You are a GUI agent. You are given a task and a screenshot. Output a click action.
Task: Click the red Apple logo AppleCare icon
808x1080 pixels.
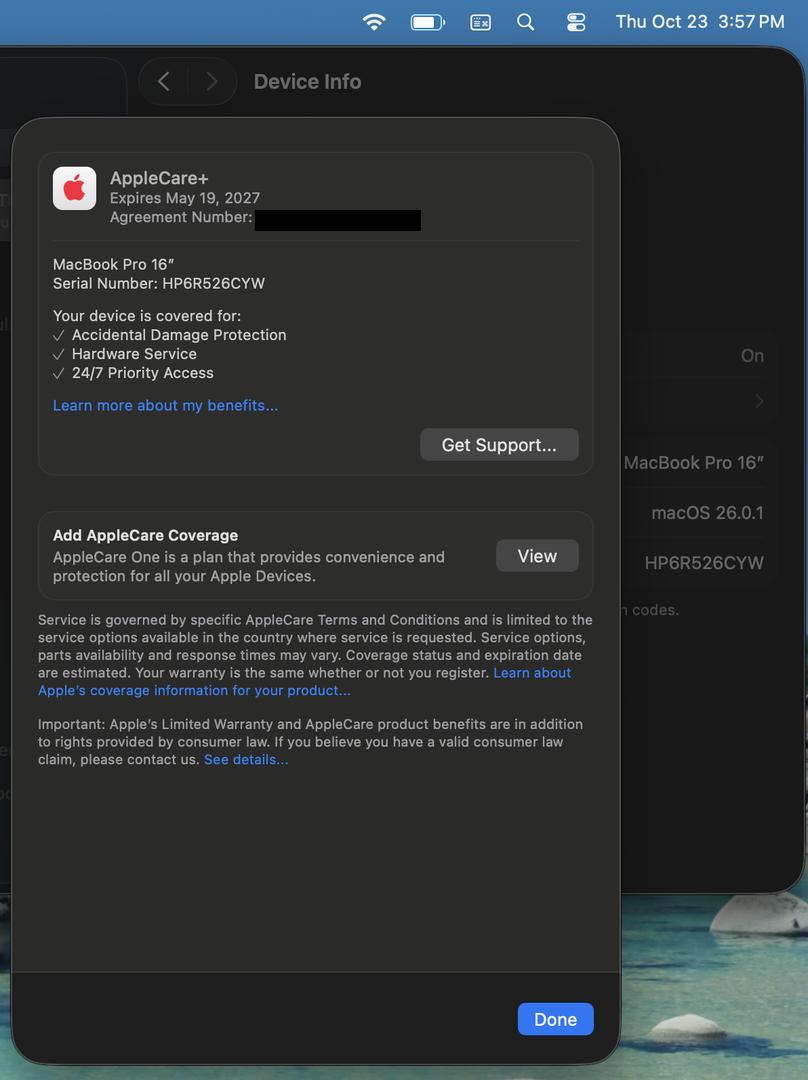pyautogui.click(x=74, y=188)
